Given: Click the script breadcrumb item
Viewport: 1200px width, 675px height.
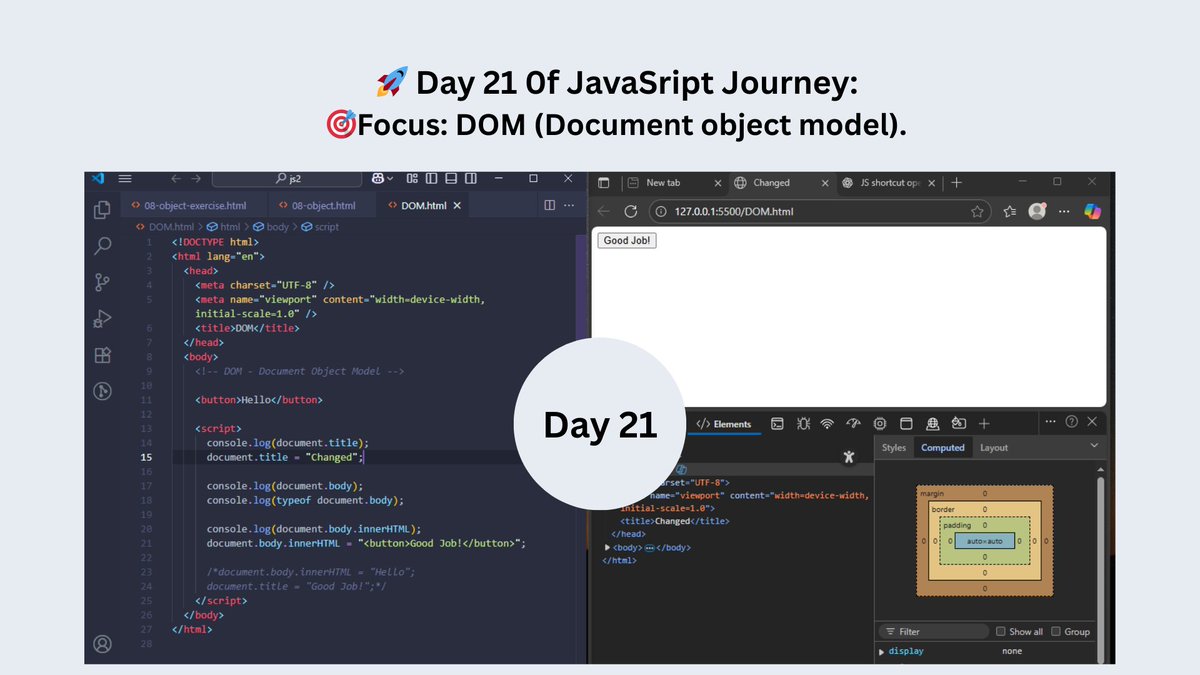Looking at the screenshot, I should point(320,227).
